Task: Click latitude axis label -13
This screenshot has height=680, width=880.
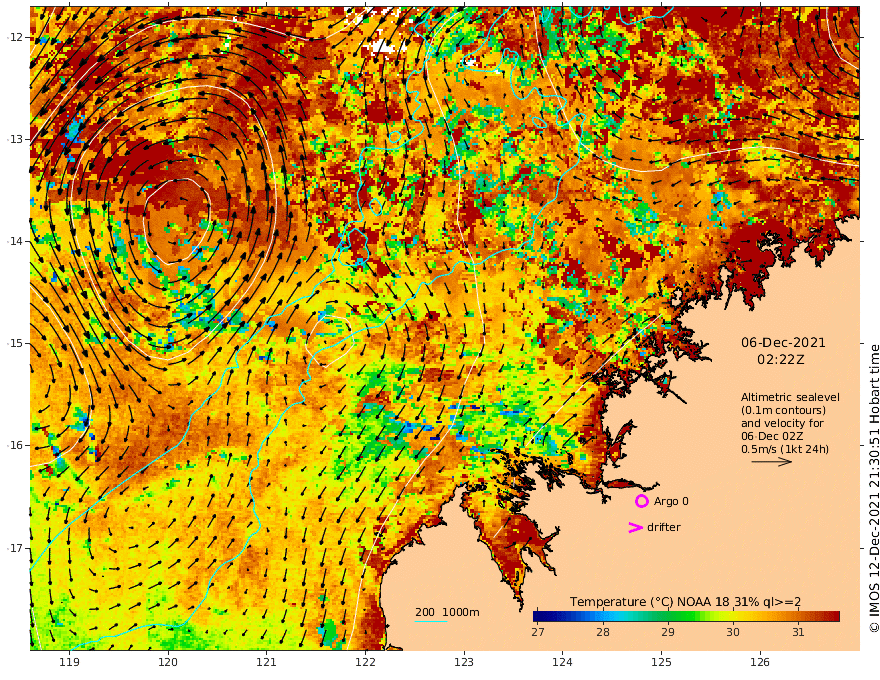Action: (16, 139)
